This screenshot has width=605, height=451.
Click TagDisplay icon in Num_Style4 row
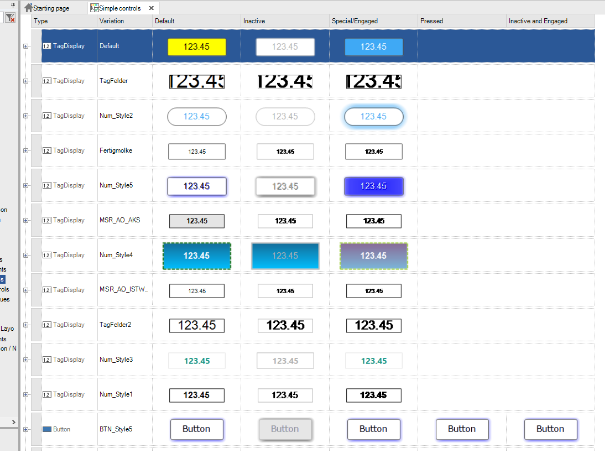coord(47,255)
